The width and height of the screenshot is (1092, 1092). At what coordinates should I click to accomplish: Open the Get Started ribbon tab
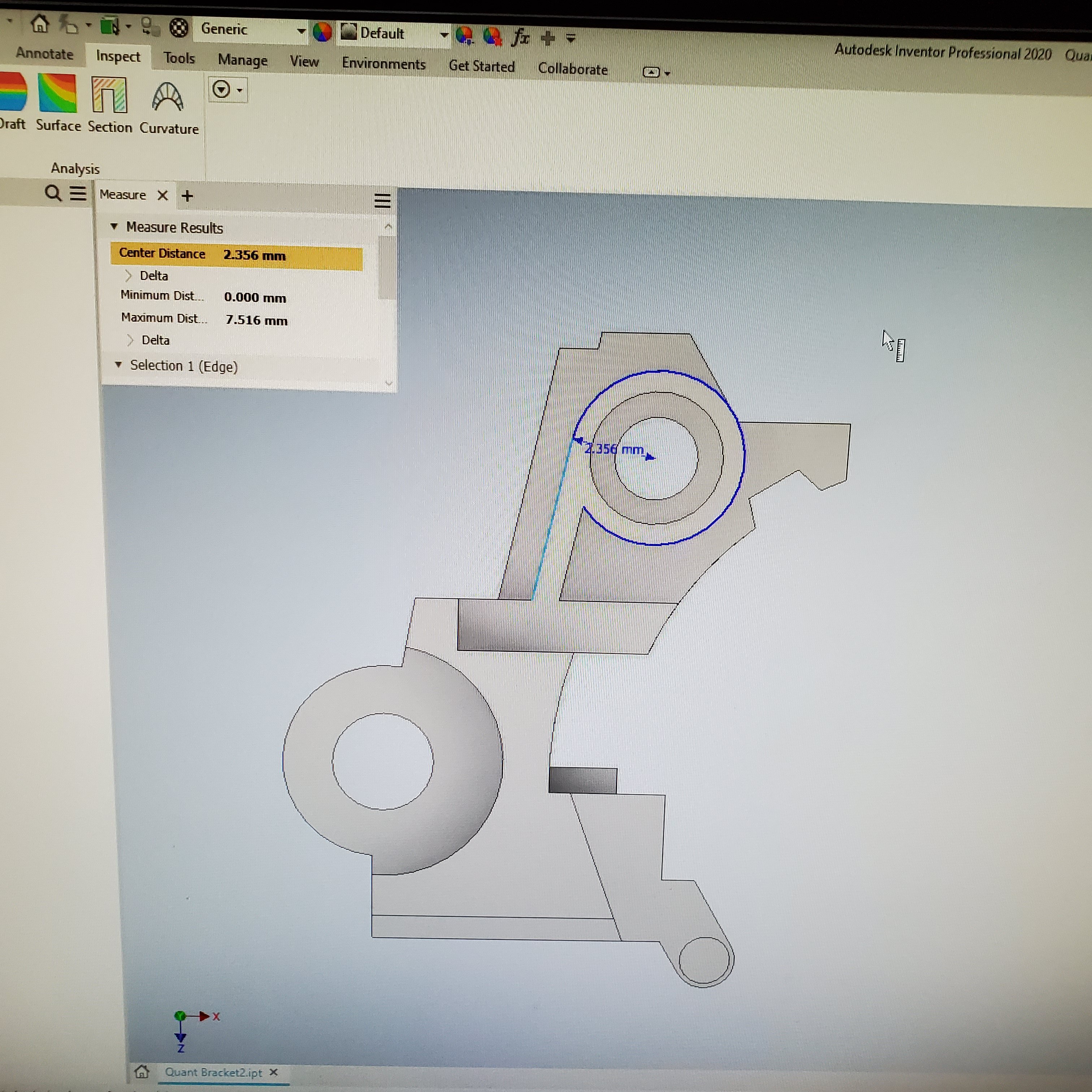(x=482, y=67)
